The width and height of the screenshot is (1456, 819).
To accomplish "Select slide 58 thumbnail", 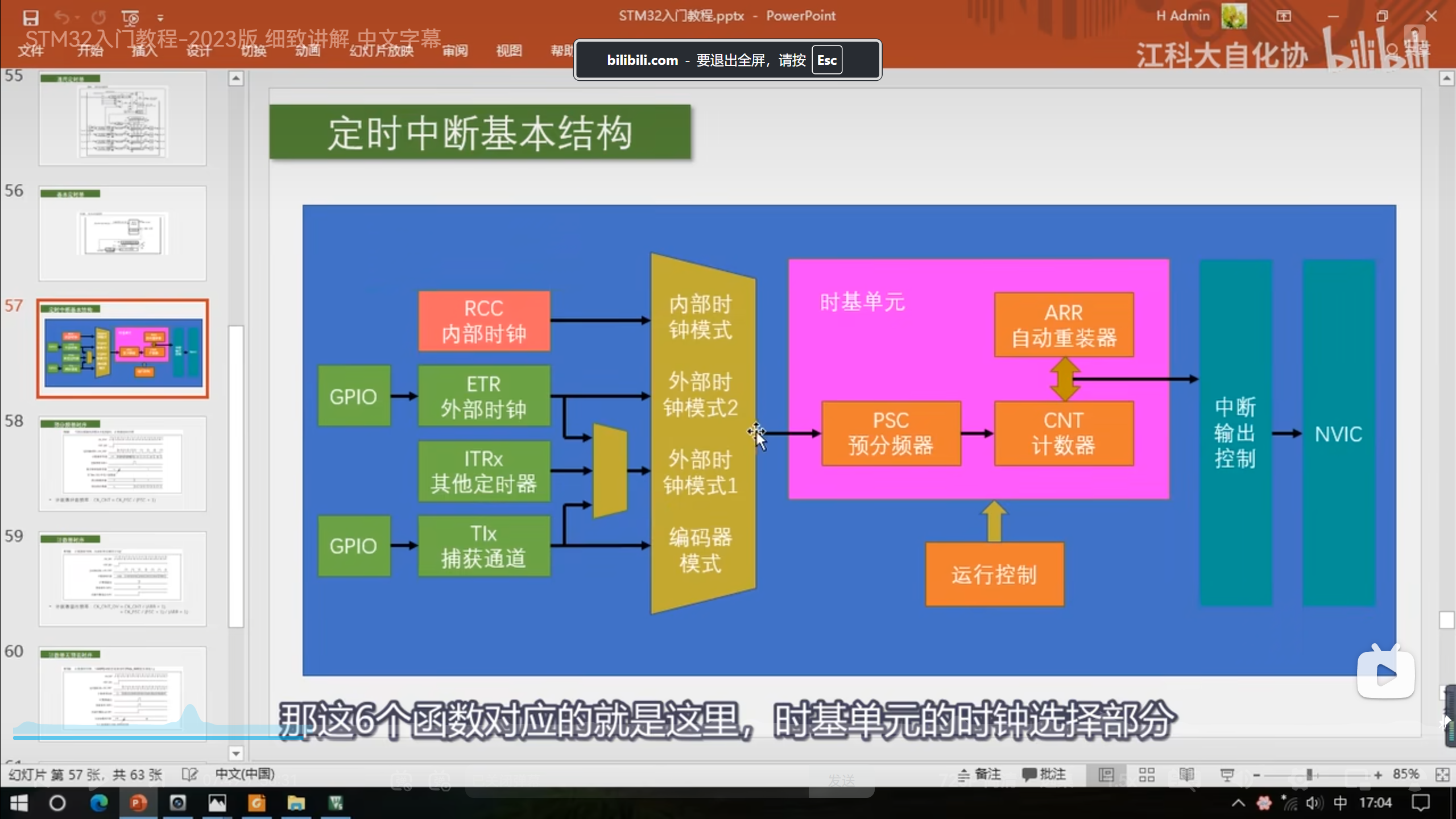I will 122,464.
